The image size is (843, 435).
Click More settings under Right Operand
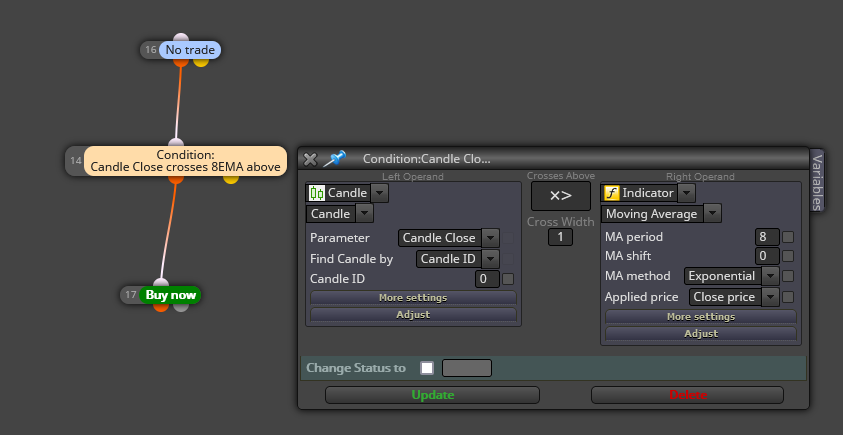[701, 317]
